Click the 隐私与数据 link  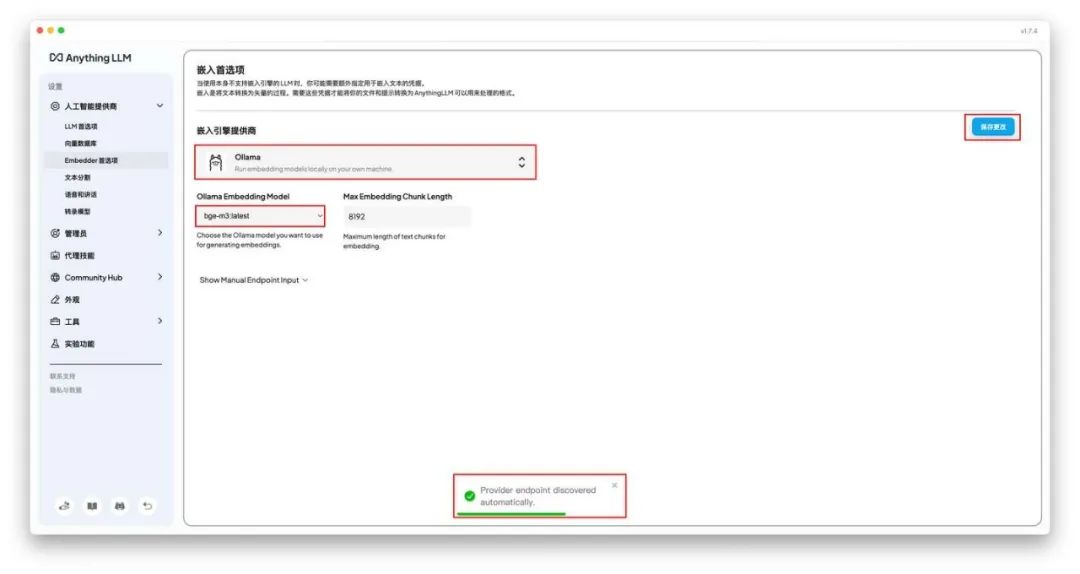[x=65, y=390]
